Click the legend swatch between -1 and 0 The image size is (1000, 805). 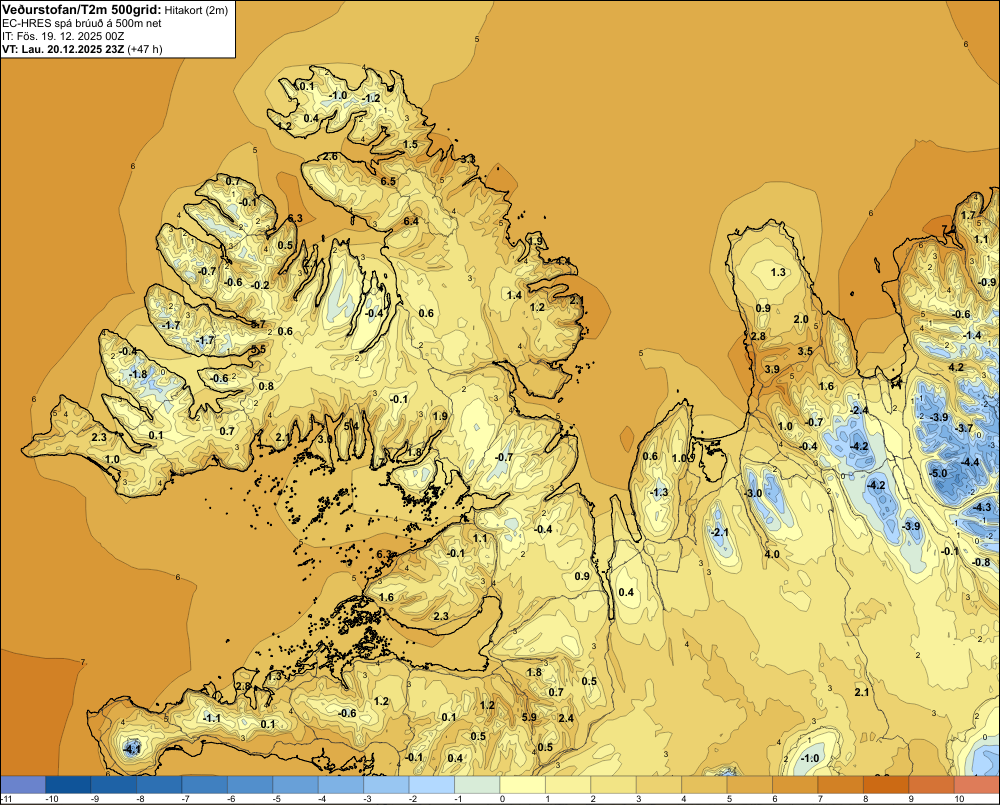(x=477, y=784)
